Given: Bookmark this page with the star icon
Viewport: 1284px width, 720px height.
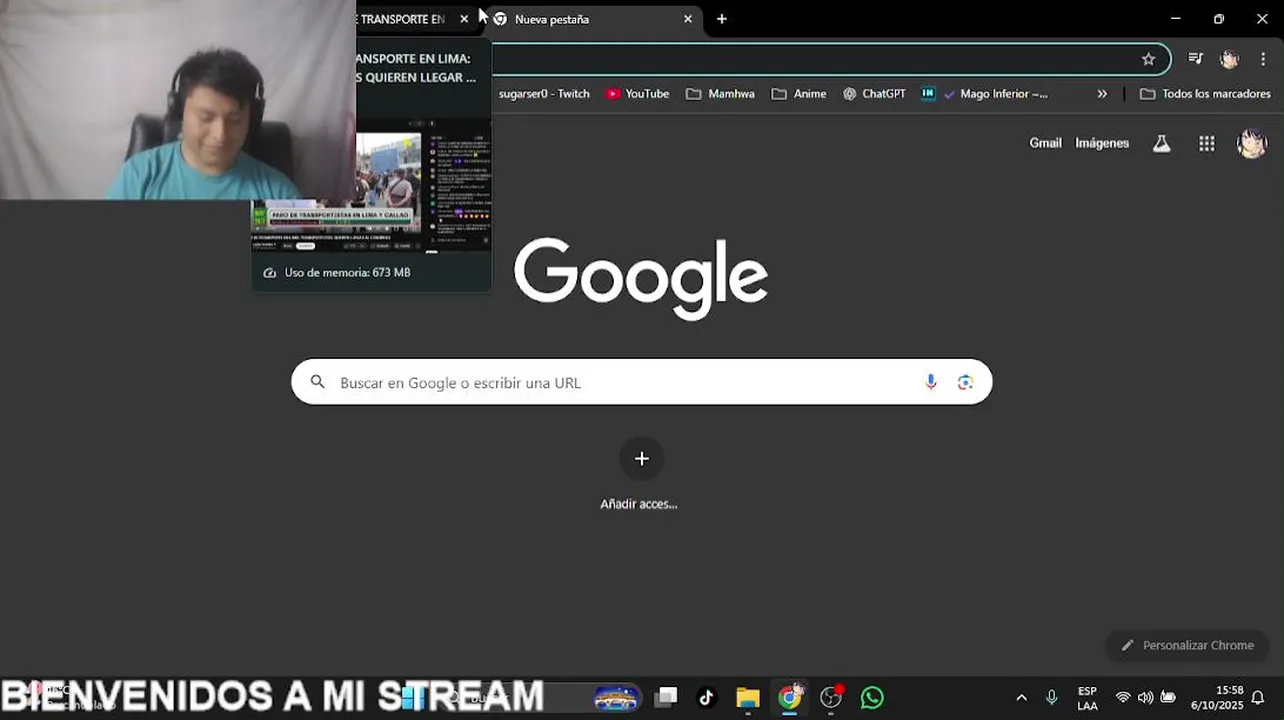Looking at the screenshot, I should pyautogui.click(x=1148, y=59).
